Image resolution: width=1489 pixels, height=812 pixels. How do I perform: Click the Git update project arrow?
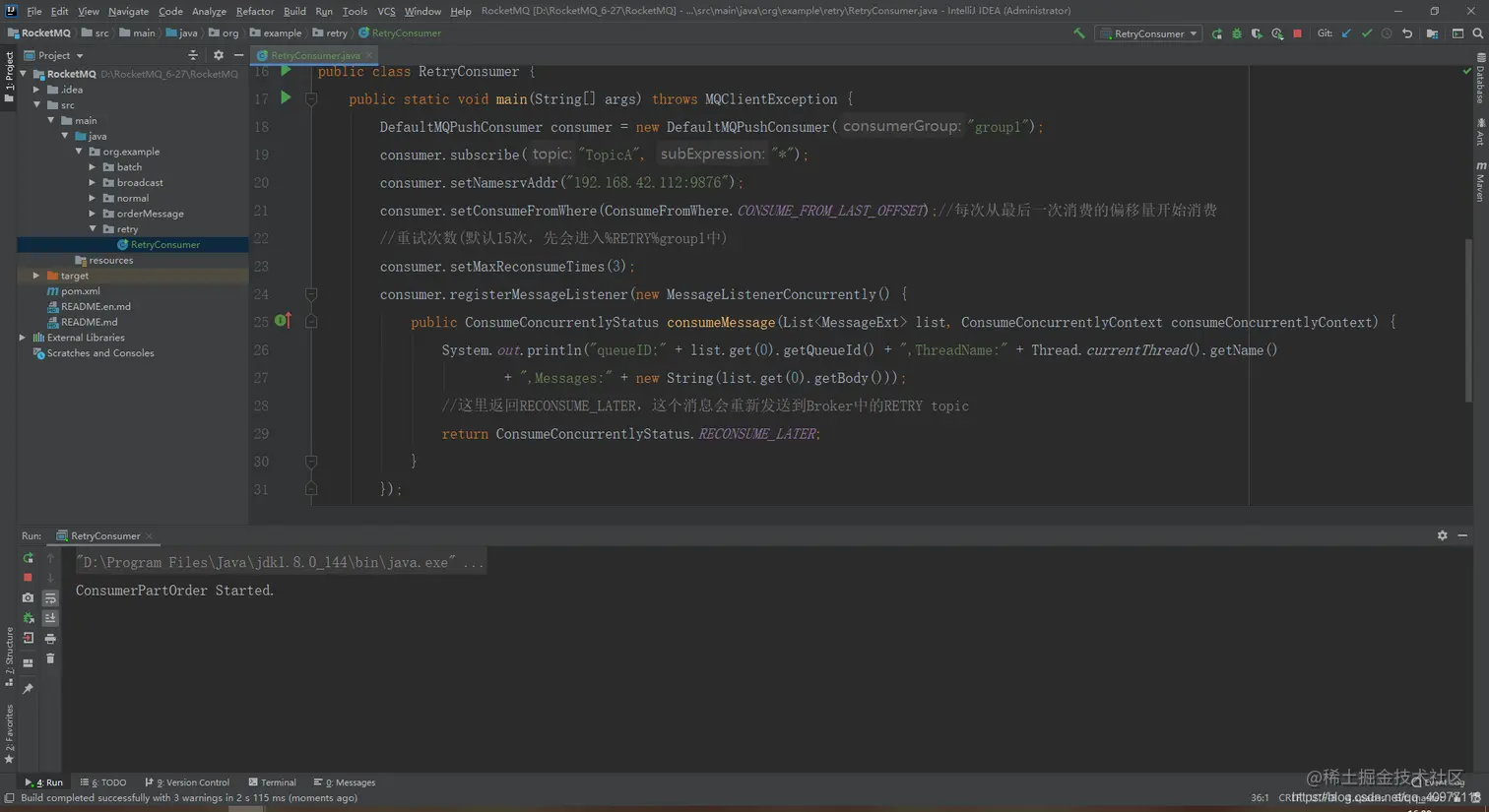click(1346, 33)
